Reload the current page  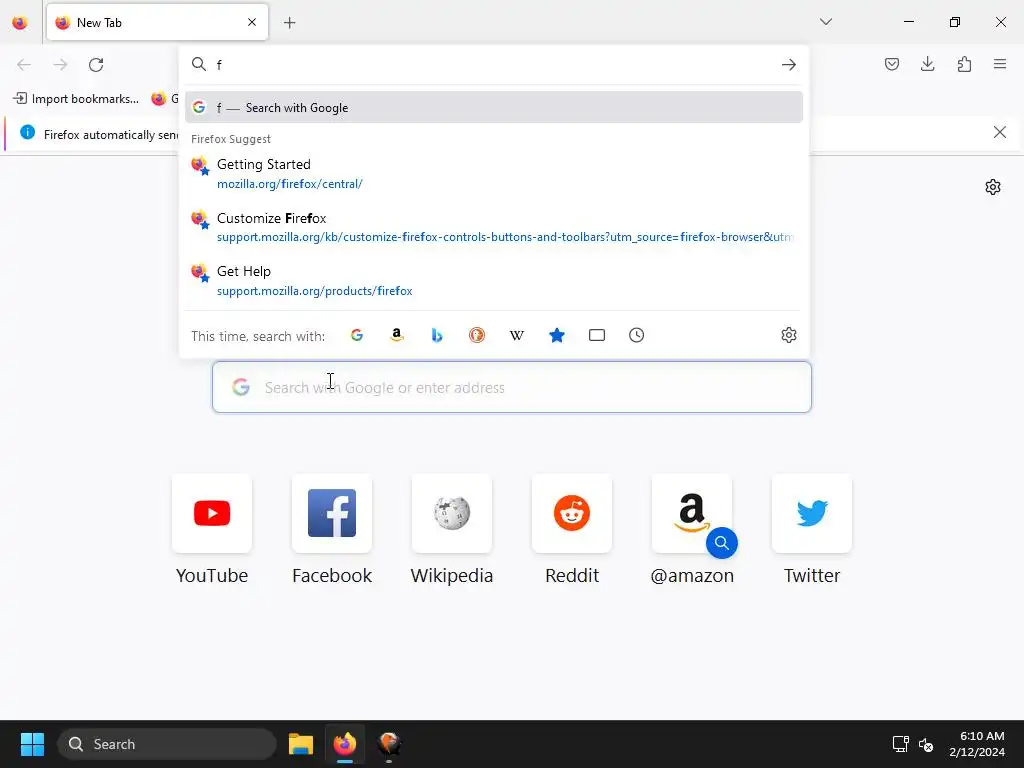96,65
